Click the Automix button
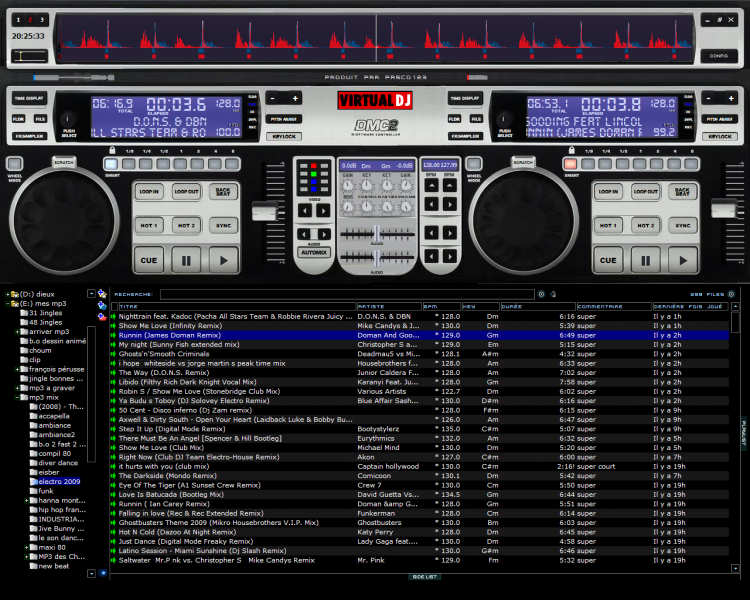 click(313, 253)
